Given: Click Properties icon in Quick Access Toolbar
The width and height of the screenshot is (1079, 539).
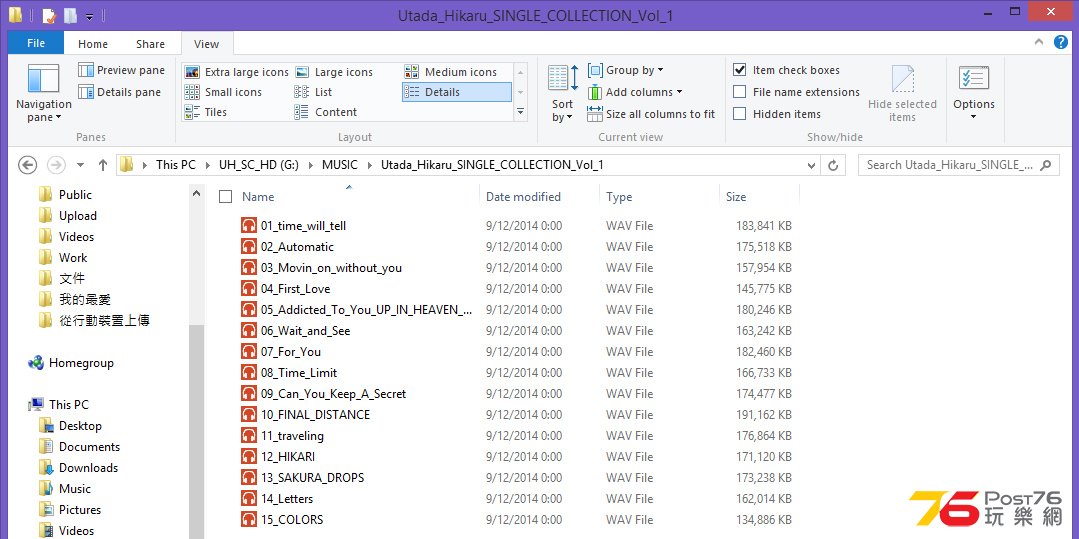Looking at the screenshot, I should pos(48,15).
